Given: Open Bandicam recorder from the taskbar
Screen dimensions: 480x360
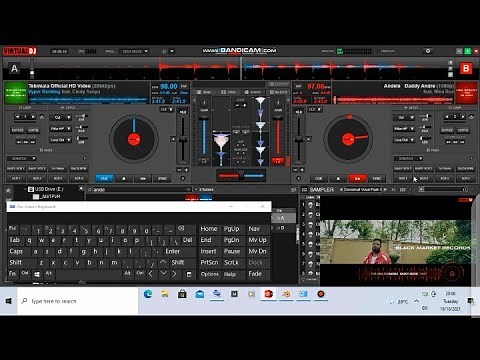Looking at the screenshot, I should (321, 294).
